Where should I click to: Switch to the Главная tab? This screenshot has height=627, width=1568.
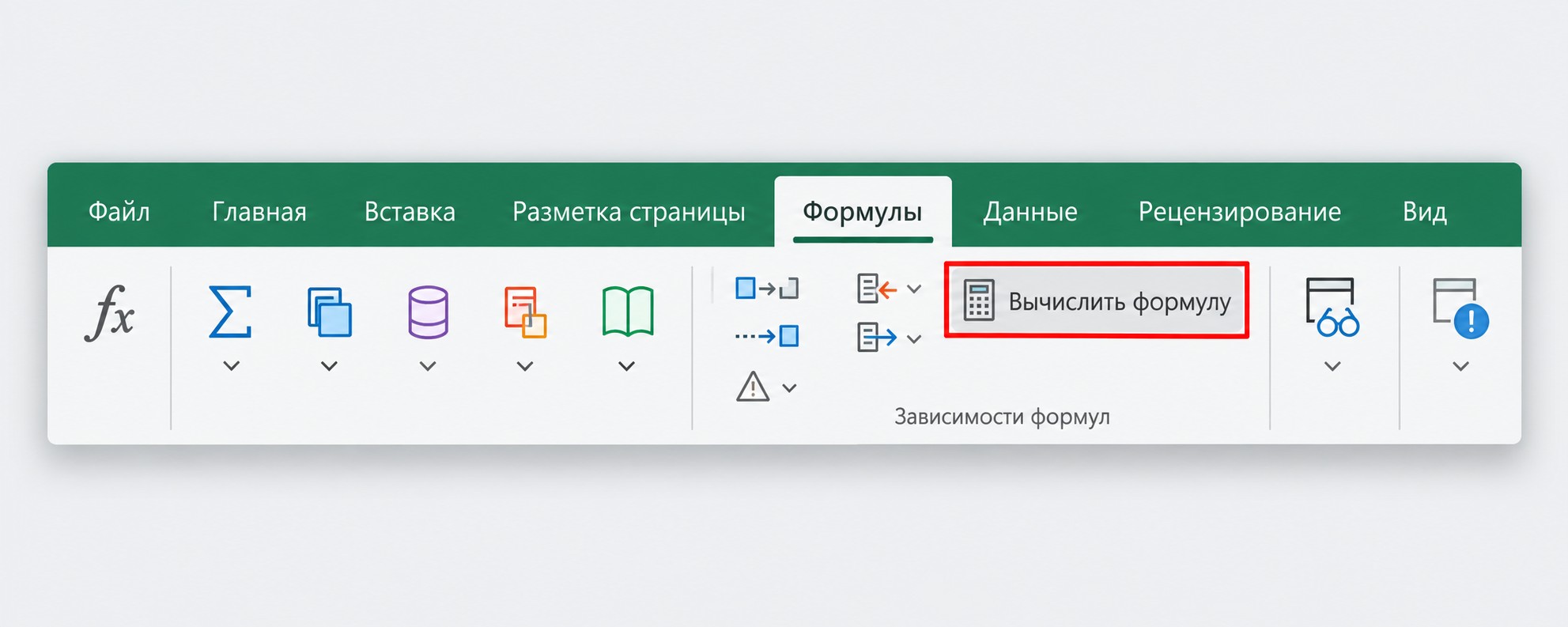point(259,212)
